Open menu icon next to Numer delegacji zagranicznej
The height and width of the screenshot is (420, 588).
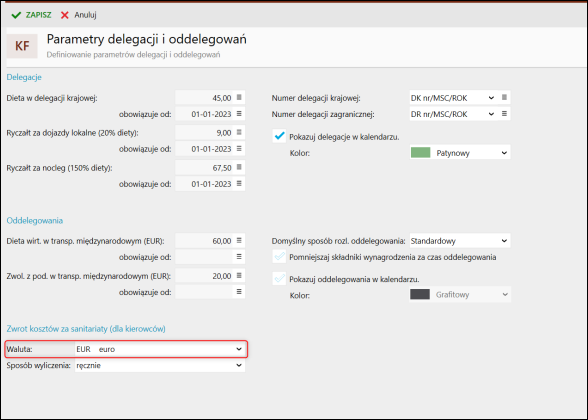point(504,114)
